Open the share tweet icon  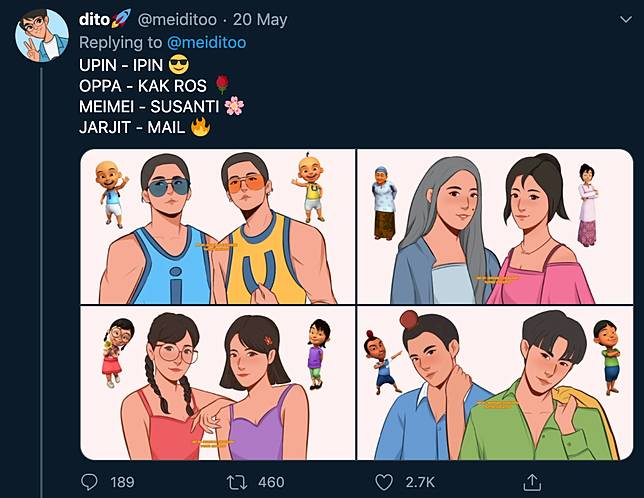[533, 482]
